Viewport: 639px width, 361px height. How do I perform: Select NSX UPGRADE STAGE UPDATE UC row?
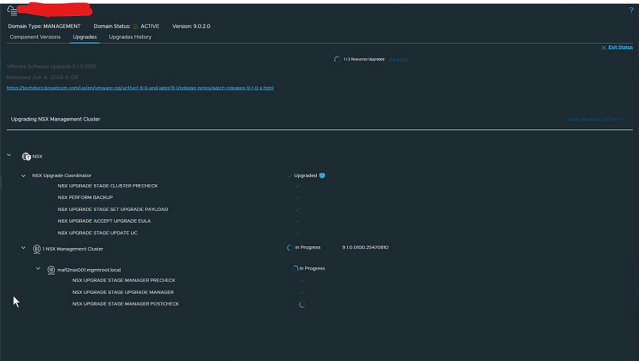click(97, 233)
